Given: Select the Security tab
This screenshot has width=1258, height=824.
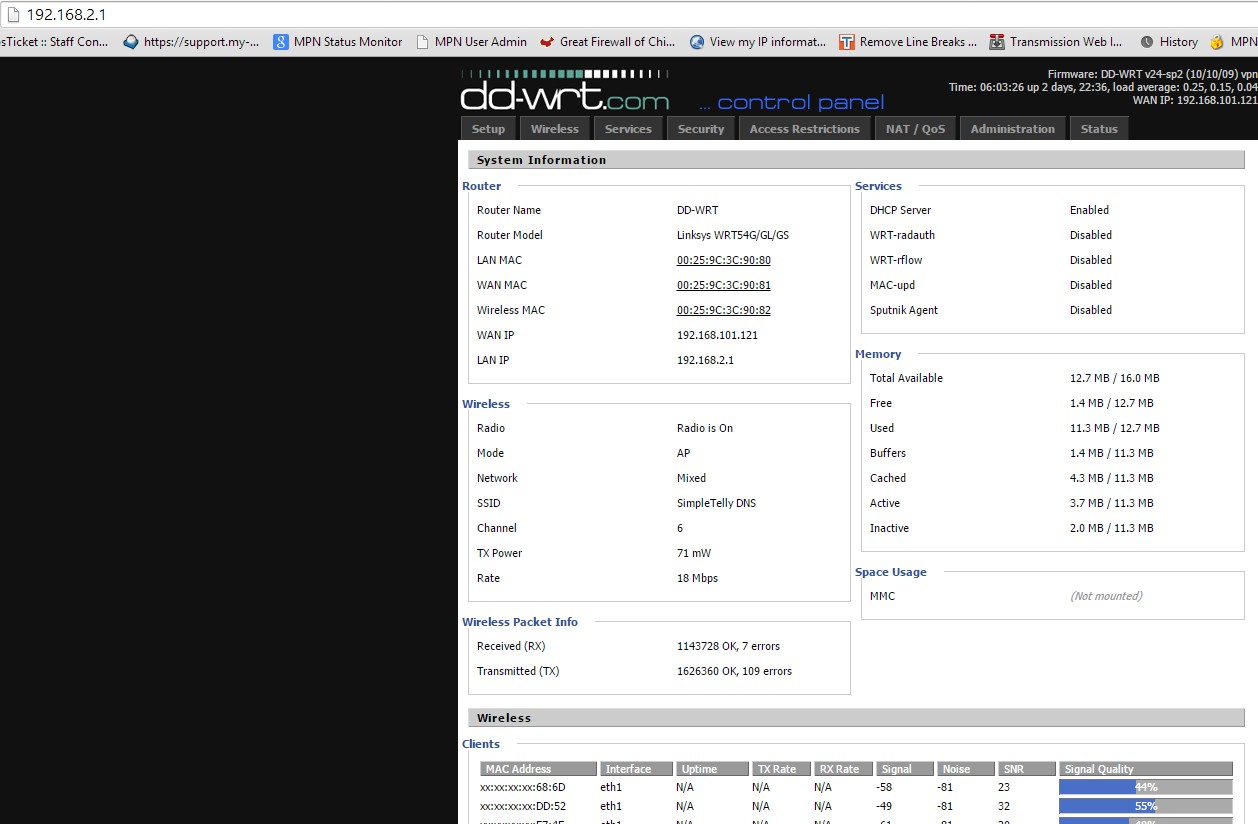Looking at the screenshot, I should tap(701, 129).
